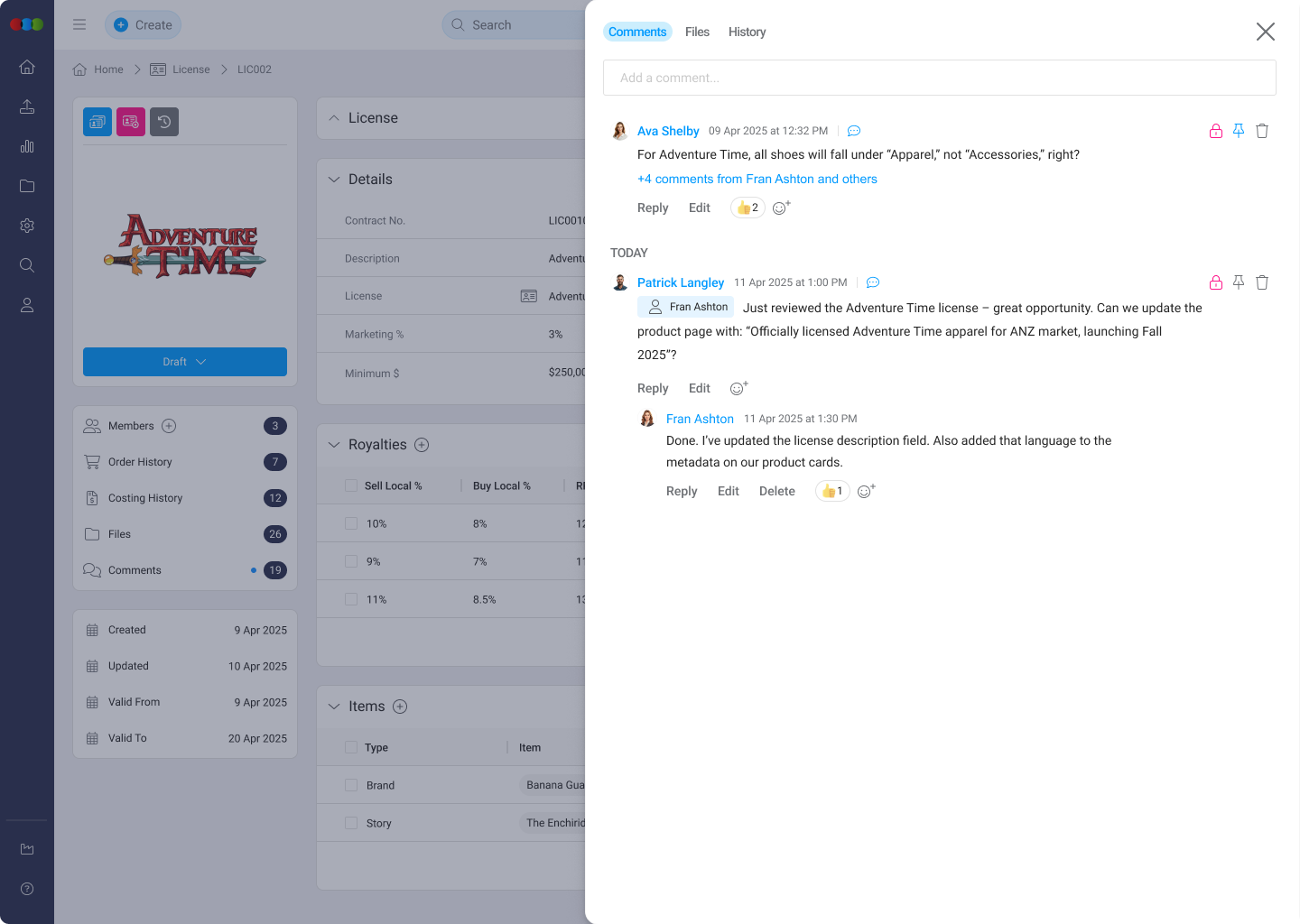Click the add member plus icon

pyautogui.click(x=169, y=426)
